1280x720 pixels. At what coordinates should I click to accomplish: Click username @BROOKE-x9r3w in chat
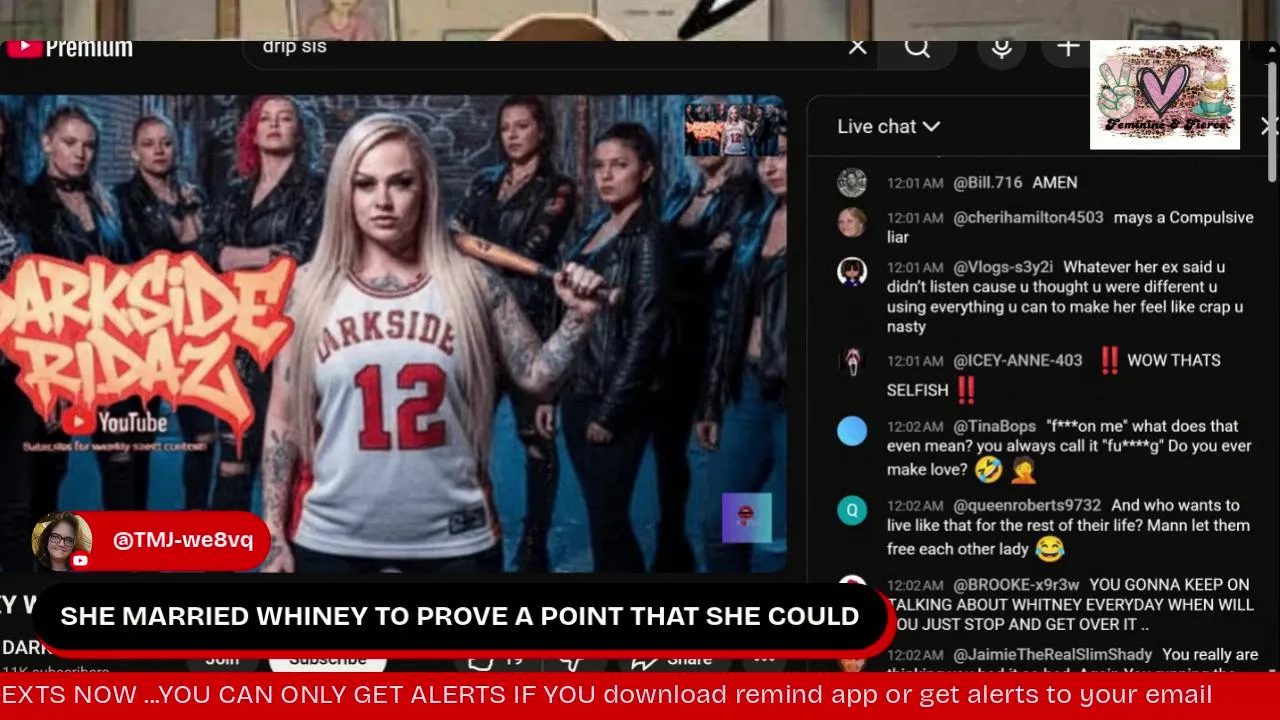(x=1016, y=585)
